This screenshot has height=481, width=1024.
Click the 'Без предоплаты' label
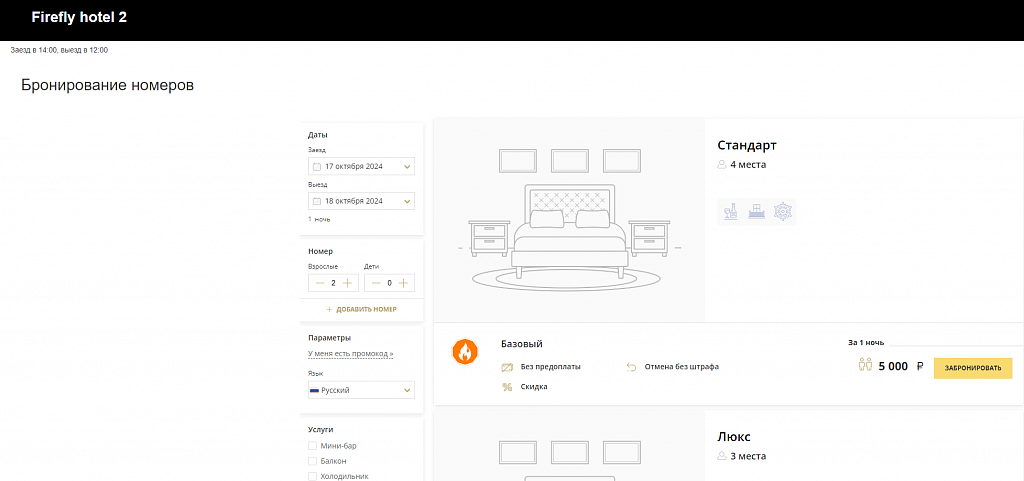[x=551, y=367]
